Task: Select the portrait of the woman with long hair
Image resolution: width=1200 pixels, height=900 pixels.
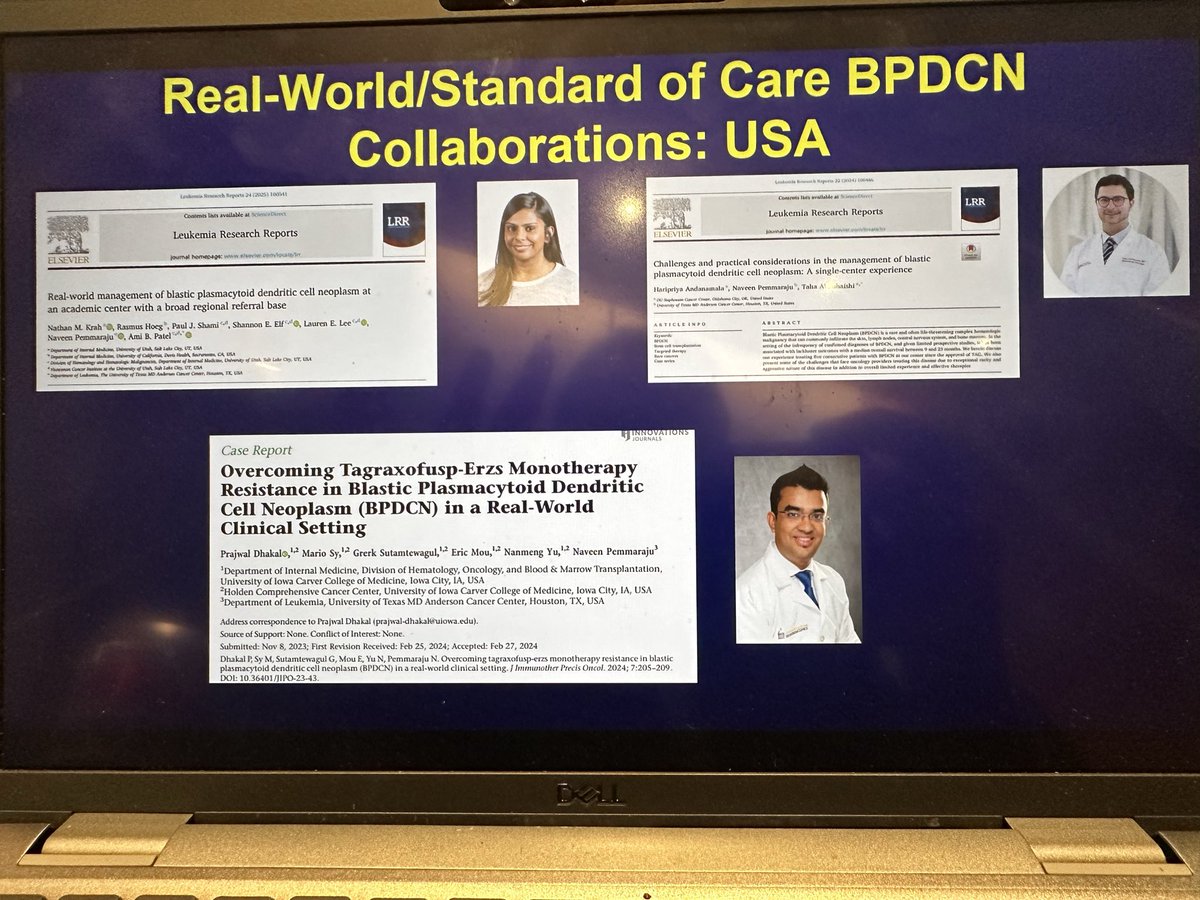Action: (527, 243)
